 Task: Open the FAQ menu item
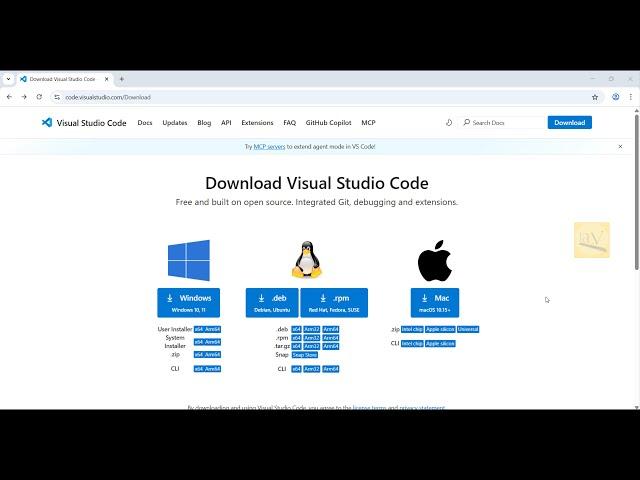click(x=289, y=122)
